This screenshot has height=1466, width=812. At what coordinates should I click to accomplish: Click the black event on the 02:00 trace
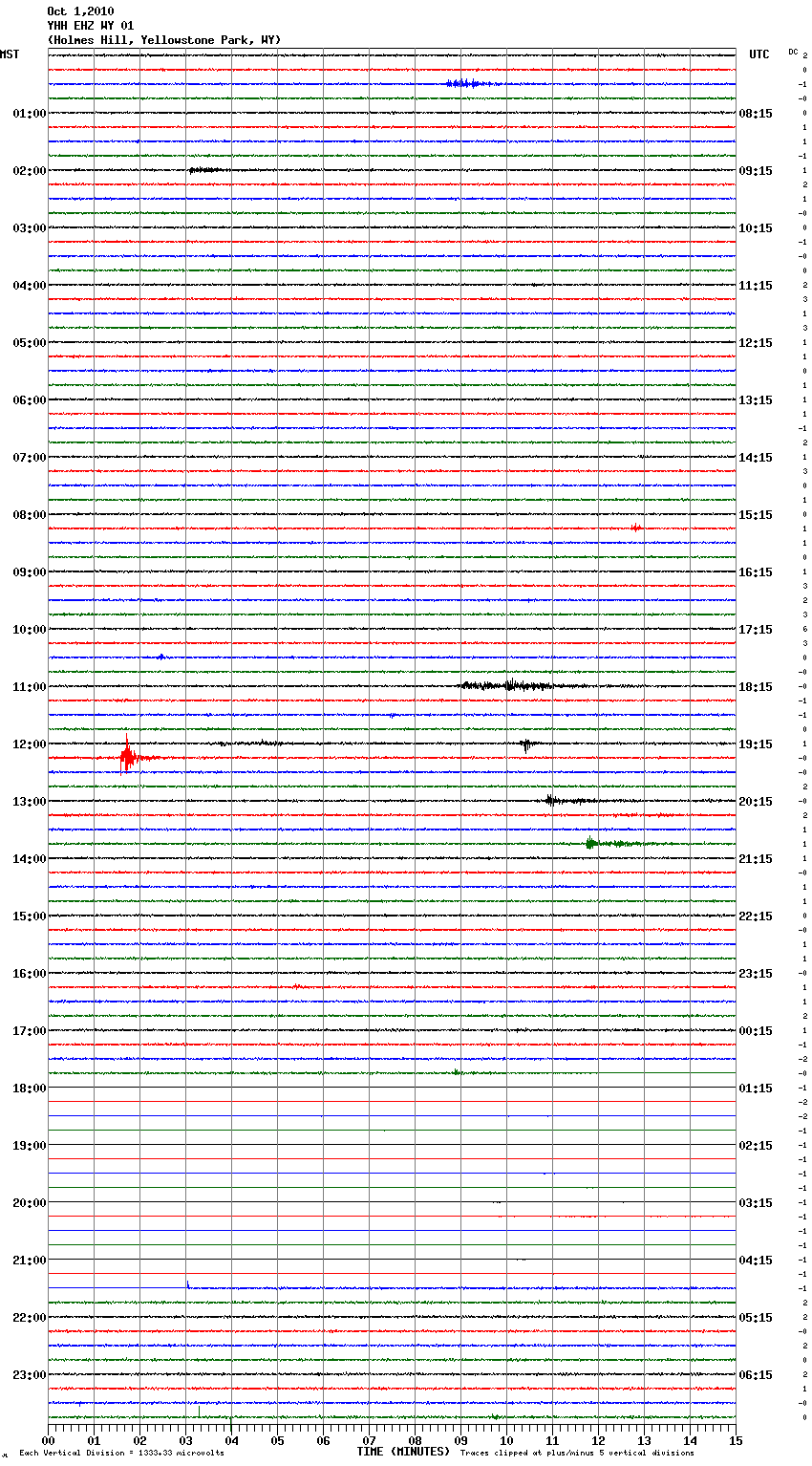206,170
